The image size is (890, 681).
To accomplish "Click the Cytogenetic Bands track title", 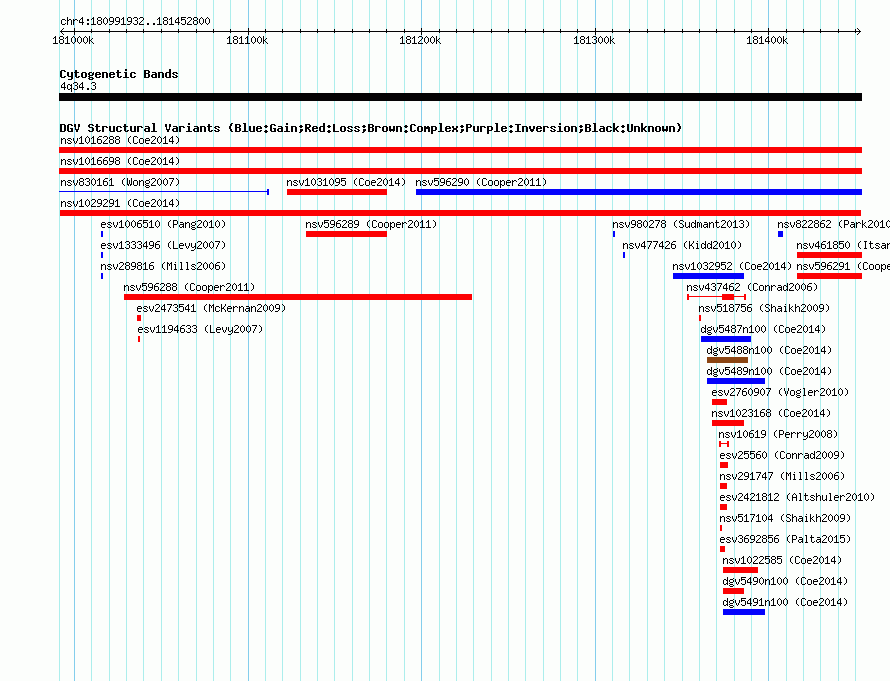I will tap(119, 74).
